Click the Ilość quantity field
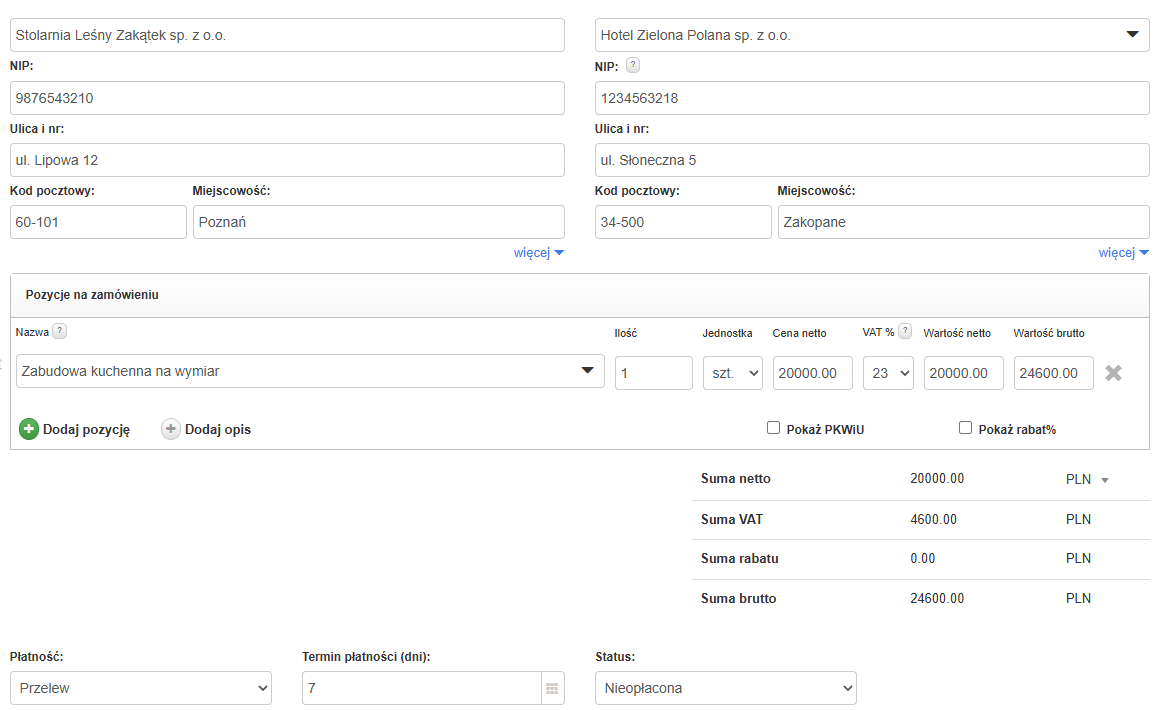Screen dimensions: 1160x710 tap(654, 373)
